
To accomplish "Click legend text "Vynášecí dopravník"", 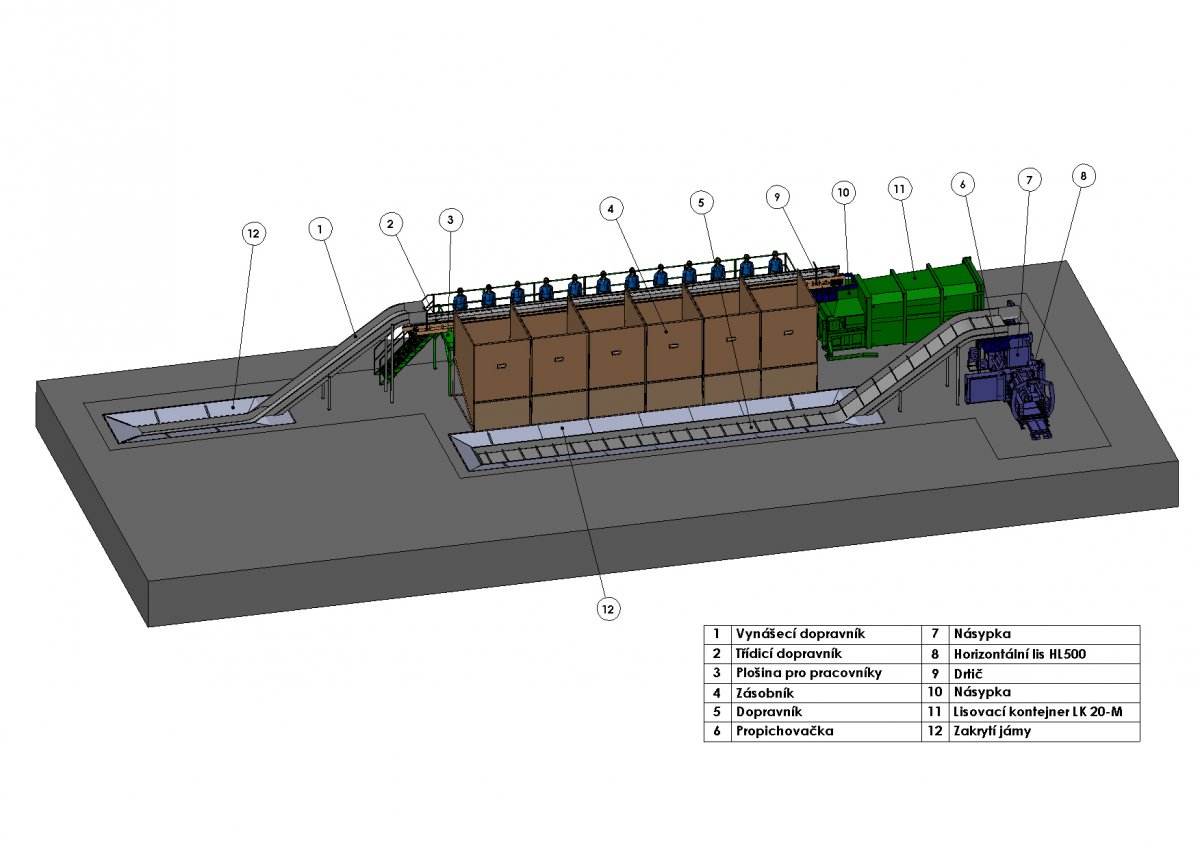I will coord(800,634).
